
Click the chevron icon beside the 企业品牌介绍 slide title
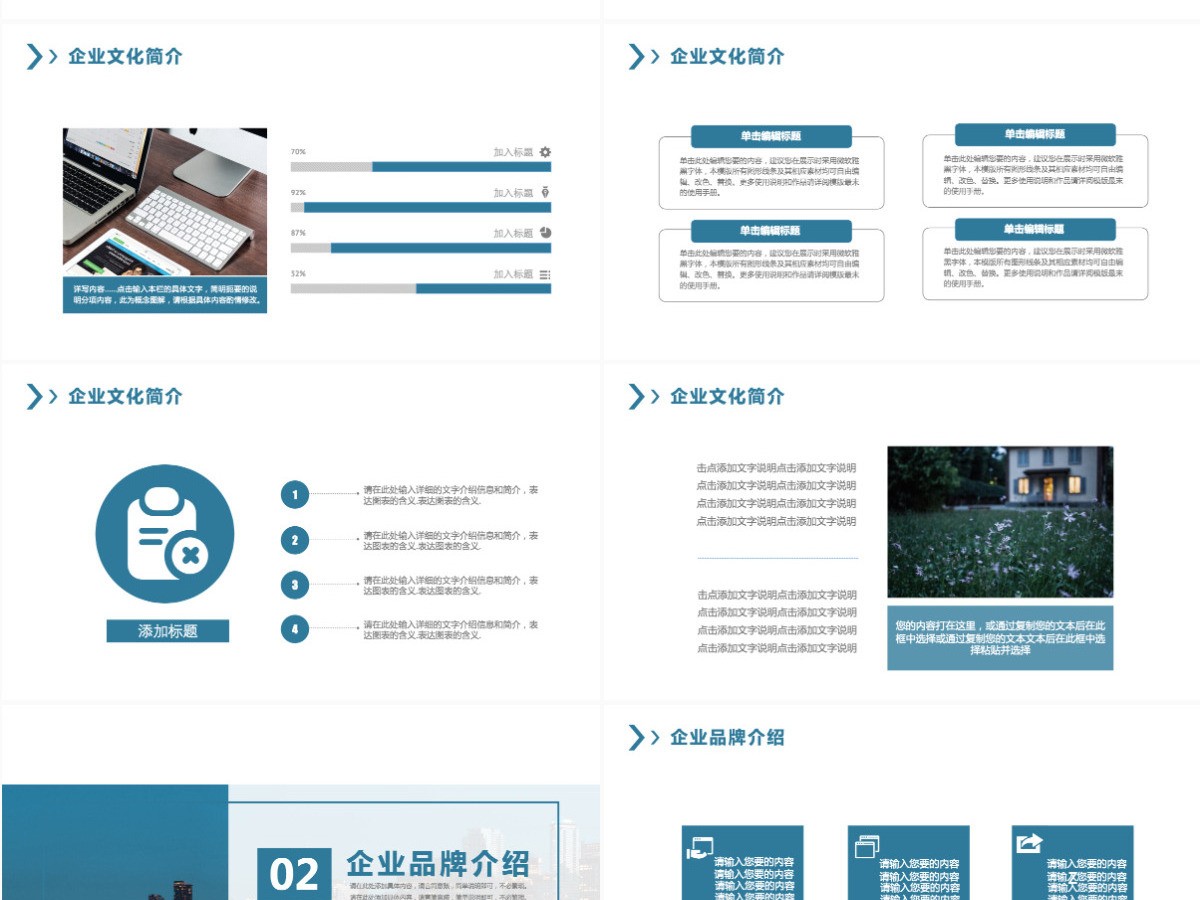tap(643, 737)
